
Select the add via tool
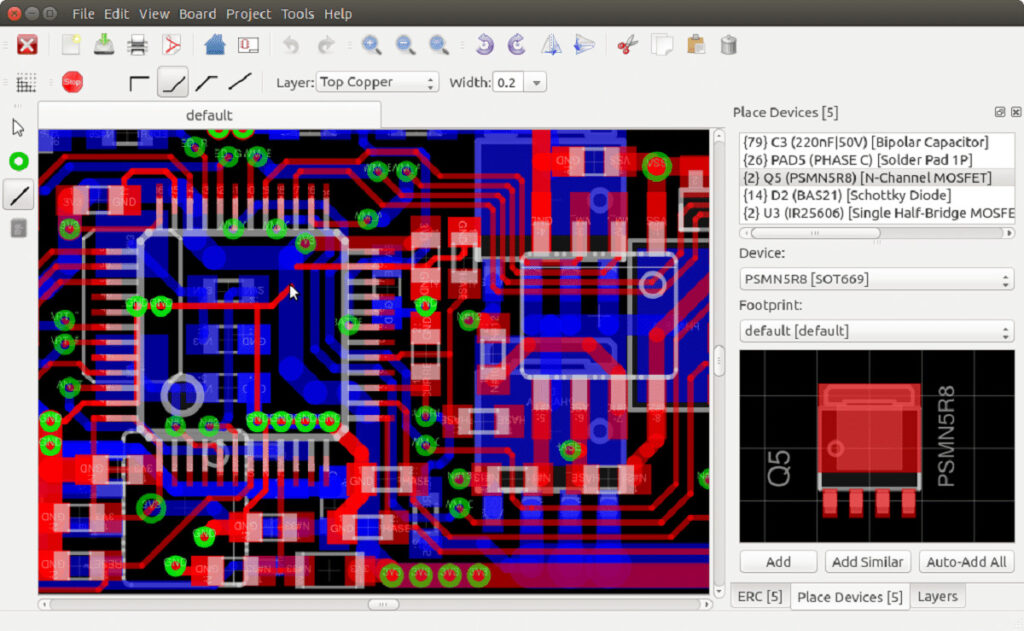(x=18, y=160)
